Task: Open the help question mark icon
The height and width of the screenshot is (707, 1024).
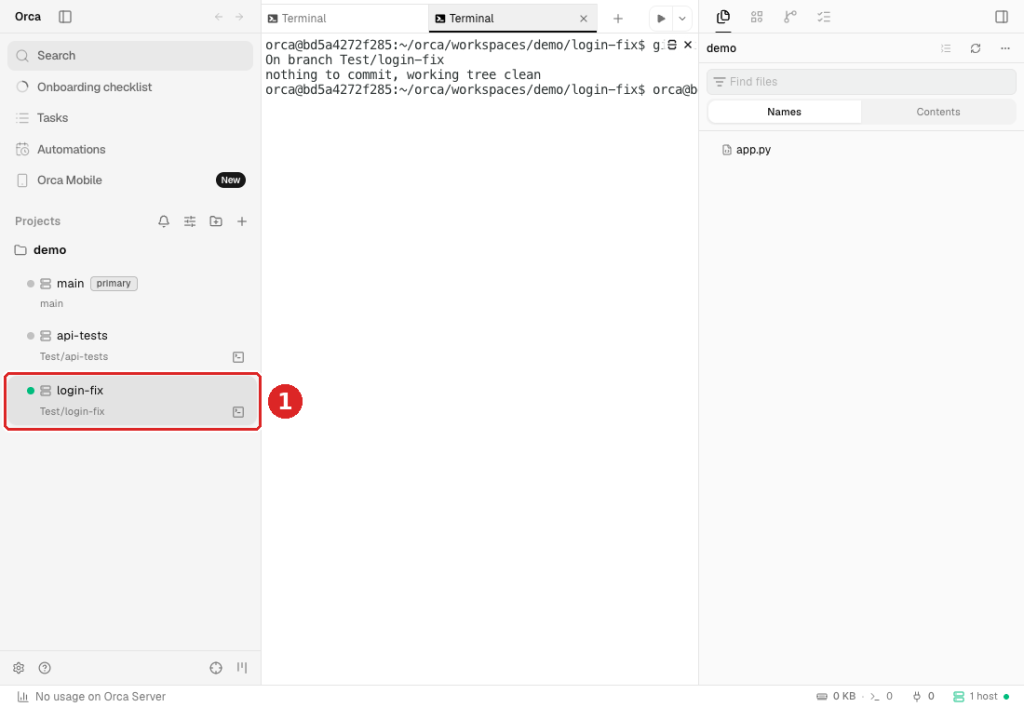Action: [x=44, y=668]
